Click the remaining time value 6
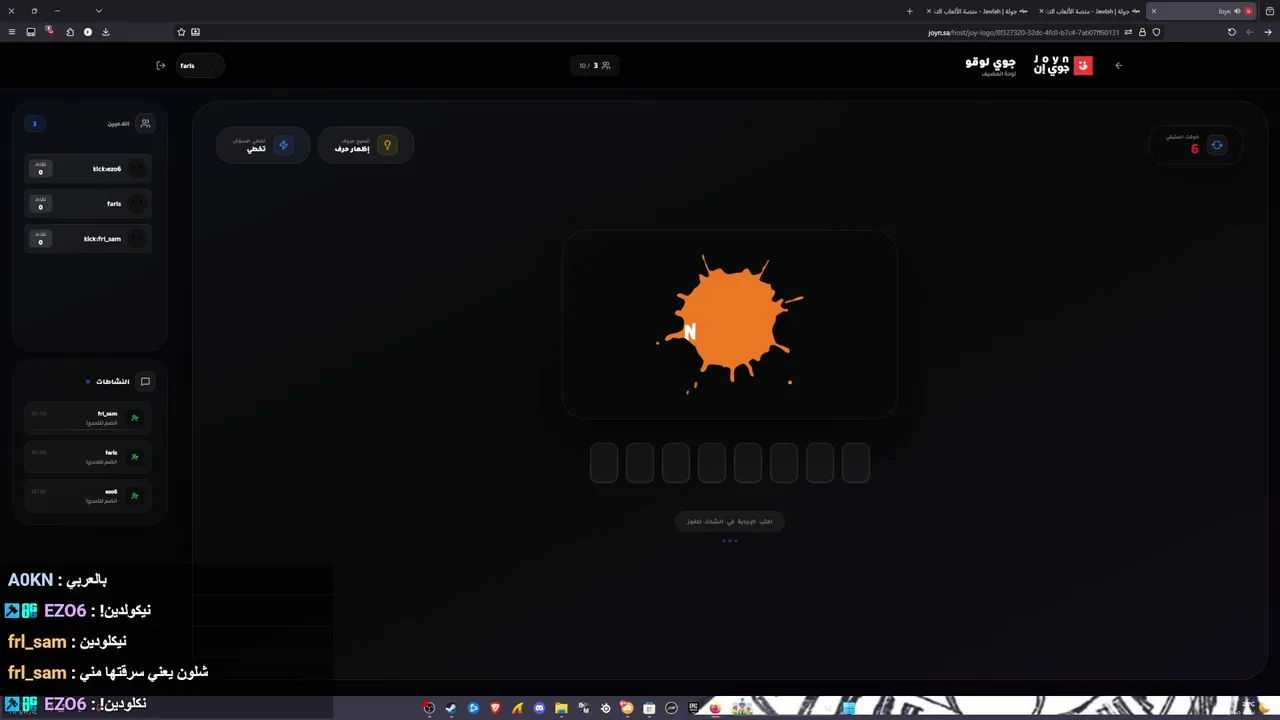 (1194, 149)
